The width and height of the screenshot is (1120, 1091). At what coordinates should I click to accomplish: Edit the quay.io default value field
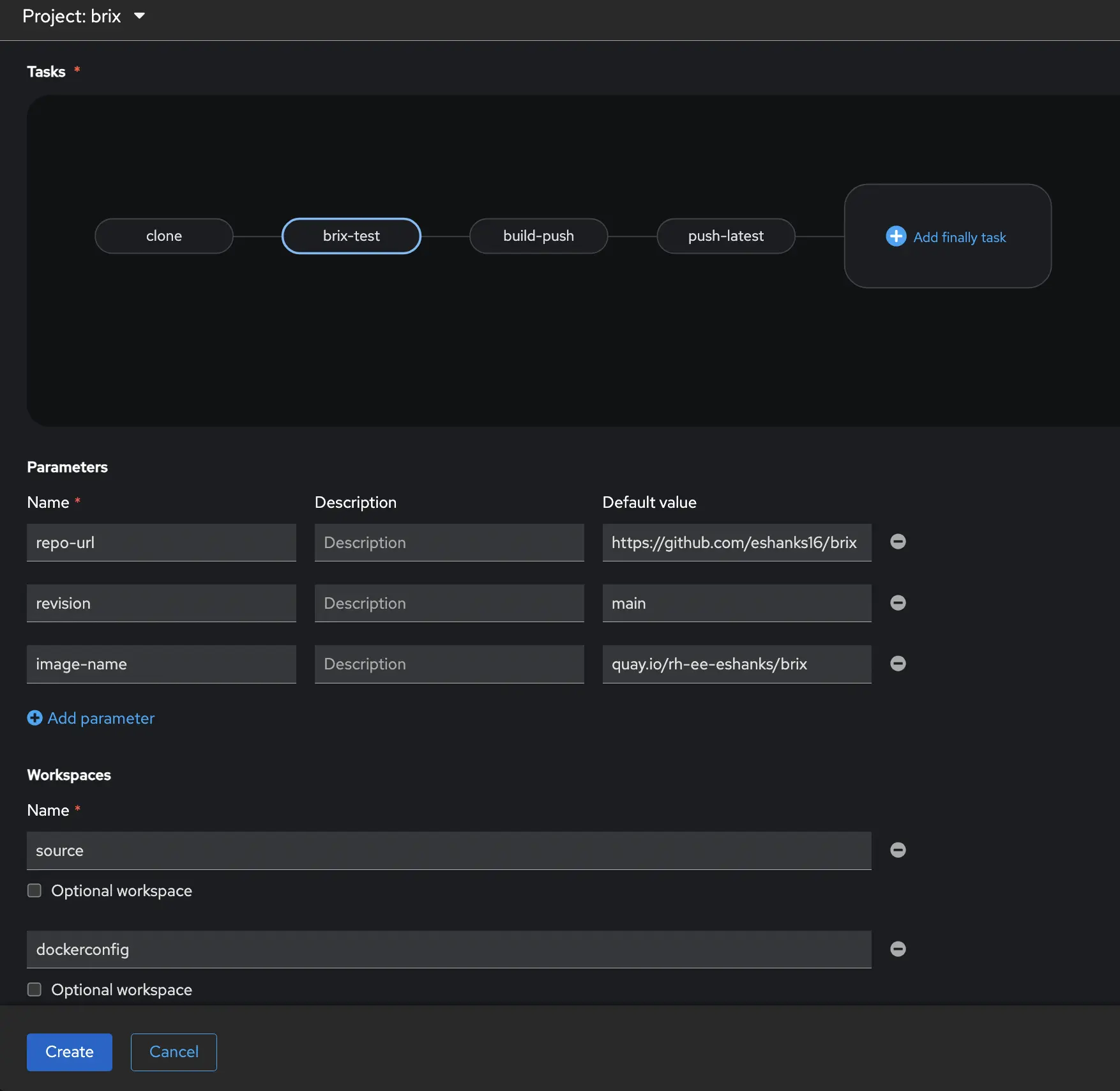(737, 664)
